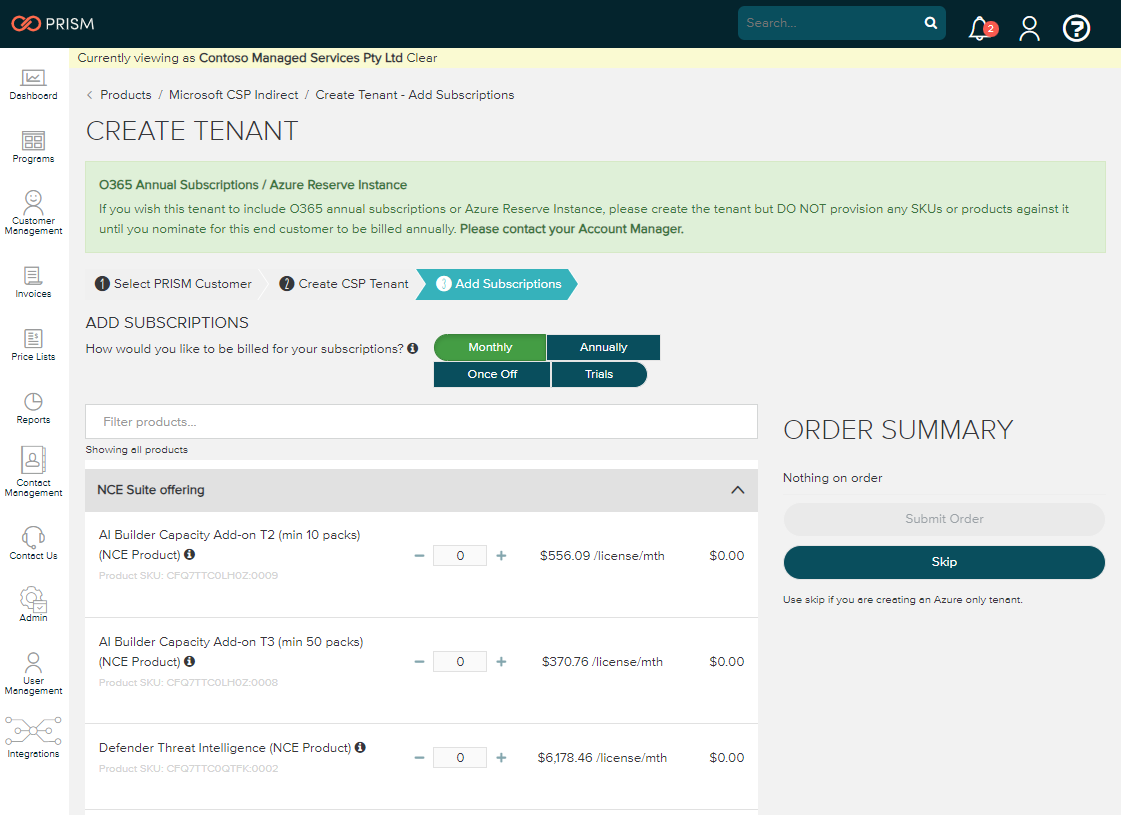Image resolution: width=1121 pixels, height=815 pixels.
Task: Click Microsoft CSP Indirect breadcrumb link
Action: tap(233, 95)
